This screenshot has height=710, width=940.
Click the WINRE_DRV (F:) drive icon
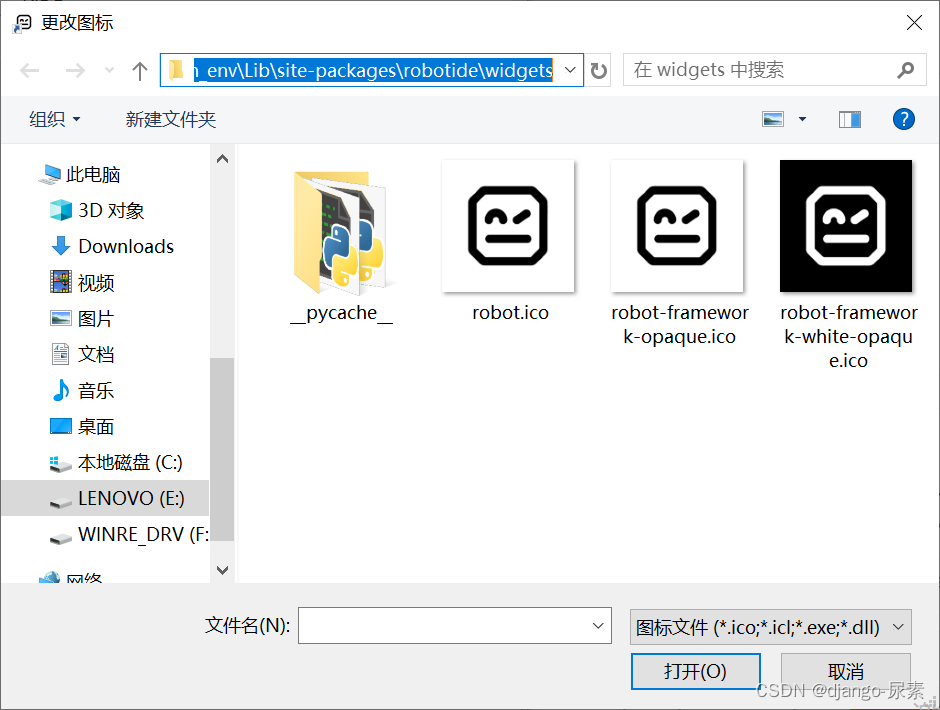click(61, 538)
